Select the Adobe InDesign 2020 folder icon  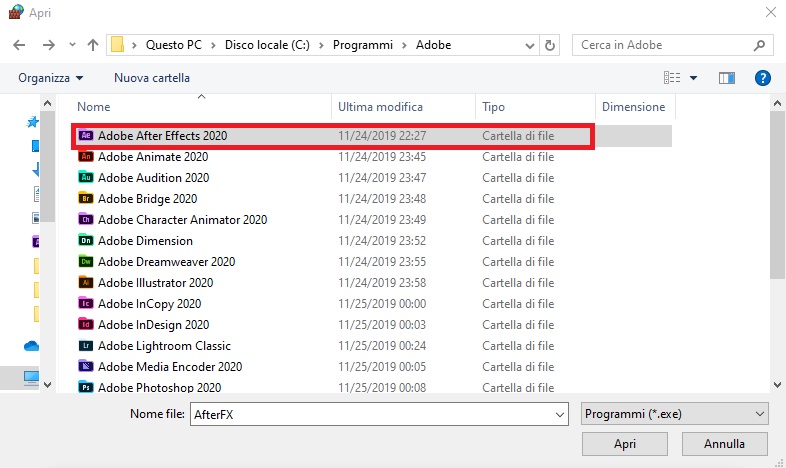[x=86, y=325]
